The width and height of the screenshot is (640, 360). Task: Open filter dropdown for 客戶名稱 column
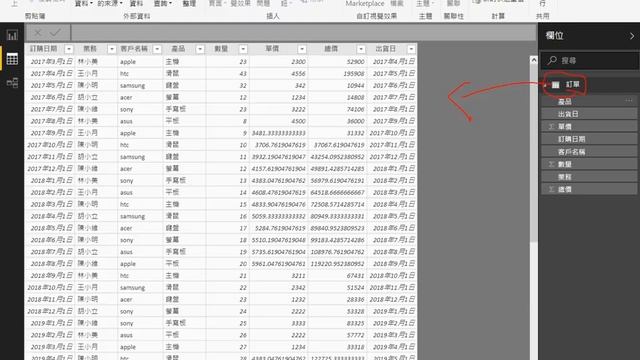pos(157,49)
